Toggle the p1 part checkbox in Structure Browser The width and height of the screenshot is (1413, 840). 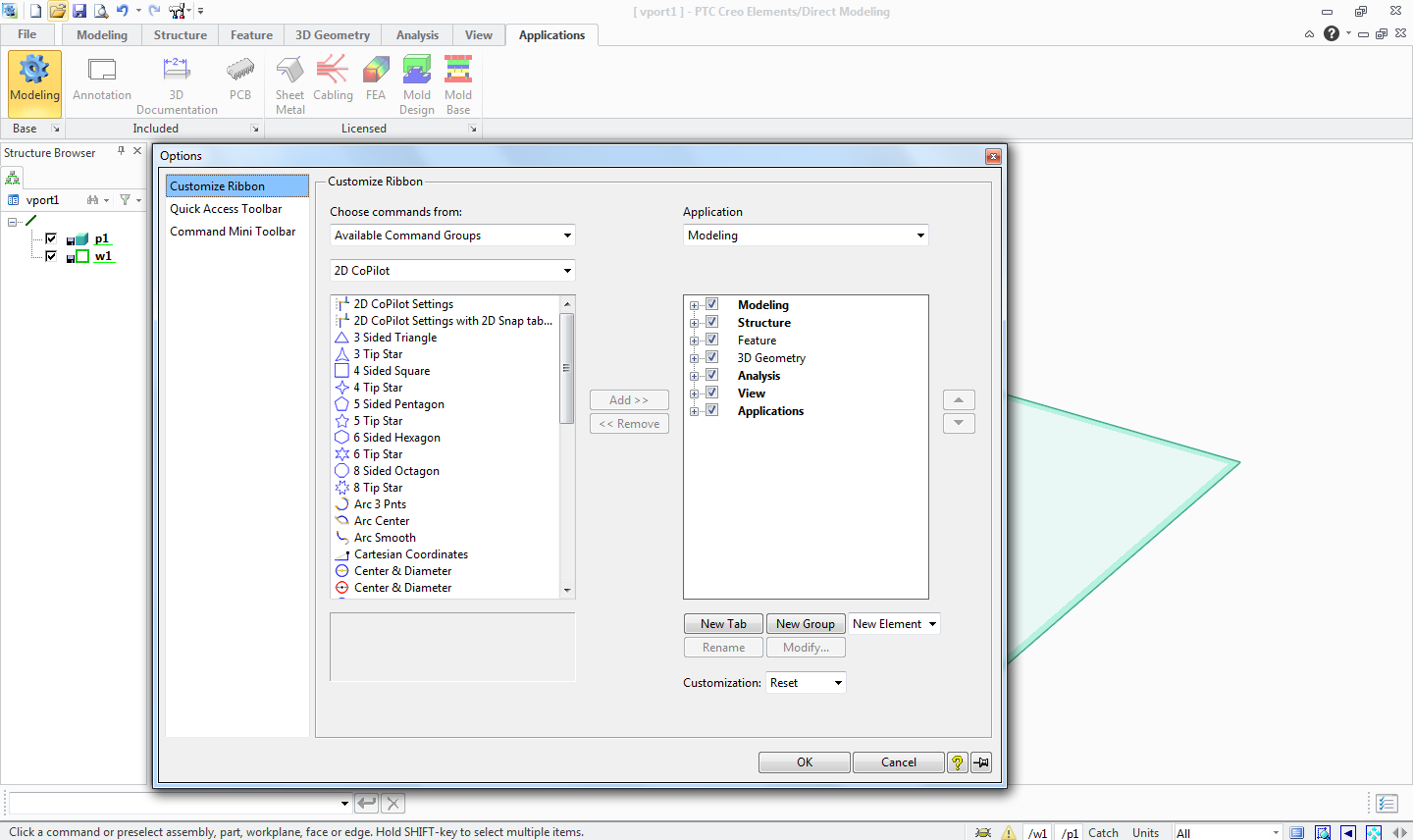[x=51, y=238]
